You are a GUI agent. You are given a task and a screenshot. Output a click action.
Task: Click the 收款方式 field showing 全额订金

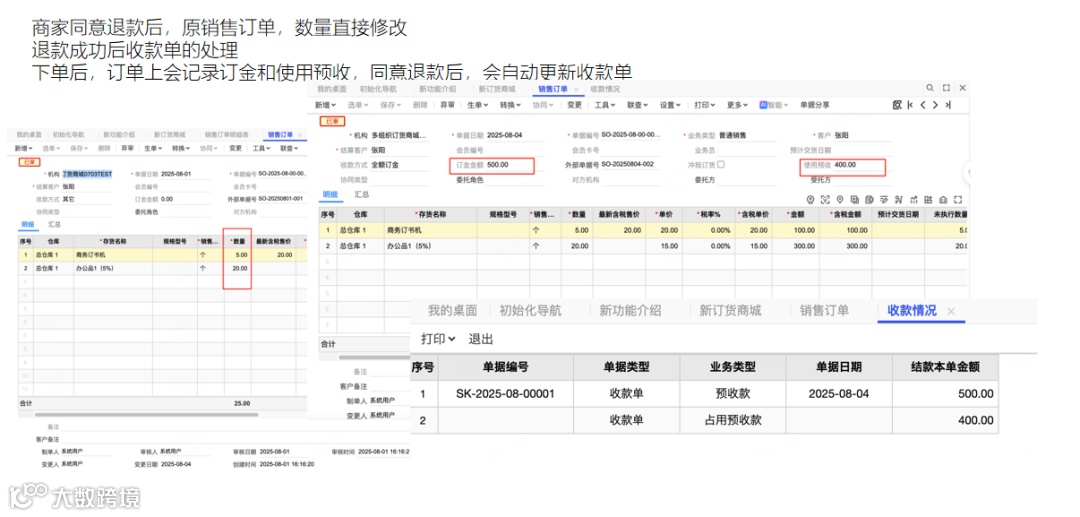(x=397, y=165)
